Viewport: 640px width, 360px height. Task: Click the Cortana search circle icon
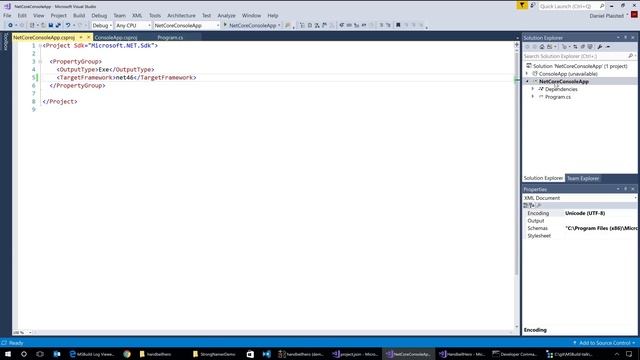point(24,354)
